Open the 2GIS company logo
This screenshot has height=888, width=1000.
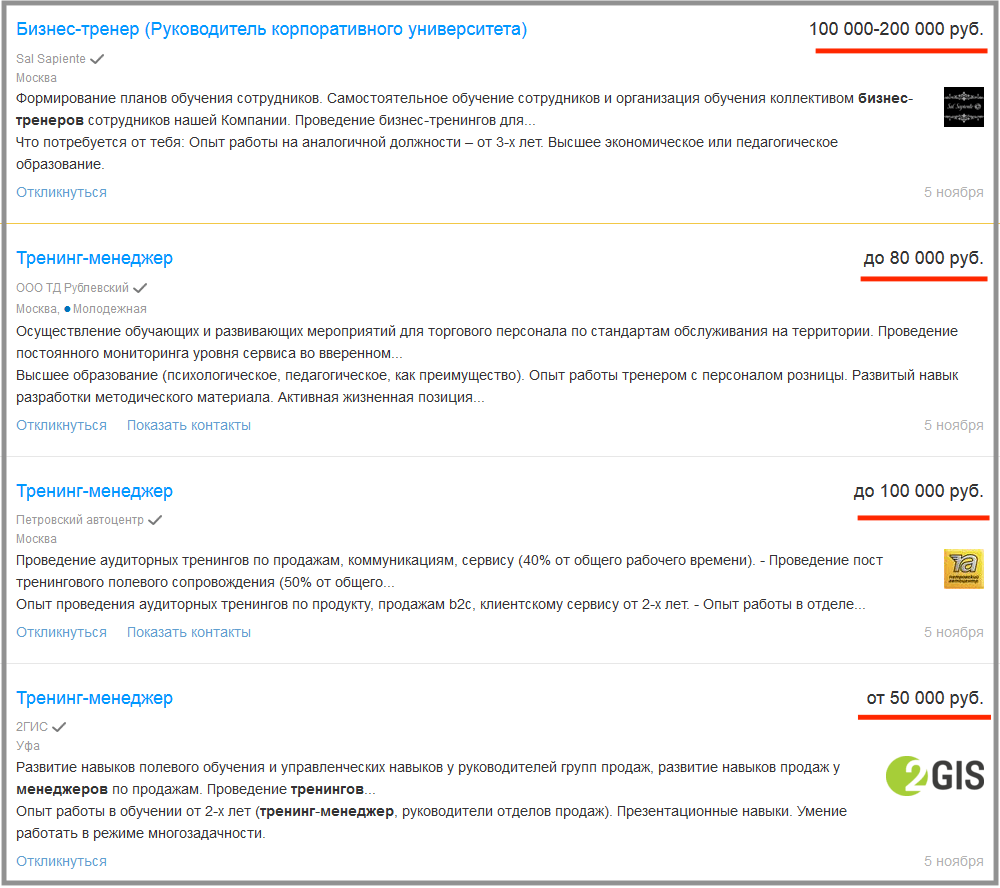[934, 775]
